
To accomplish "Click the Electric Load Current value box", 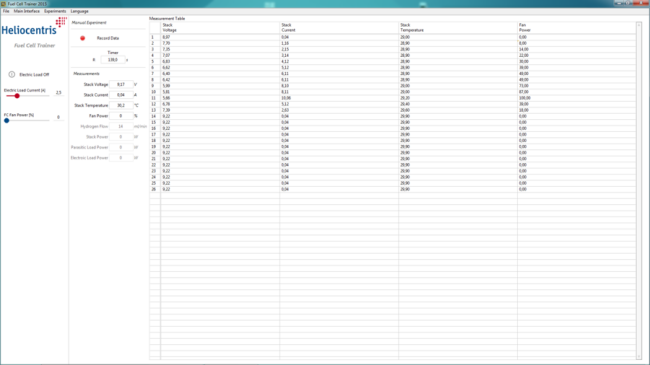I will tap(59, 92).
